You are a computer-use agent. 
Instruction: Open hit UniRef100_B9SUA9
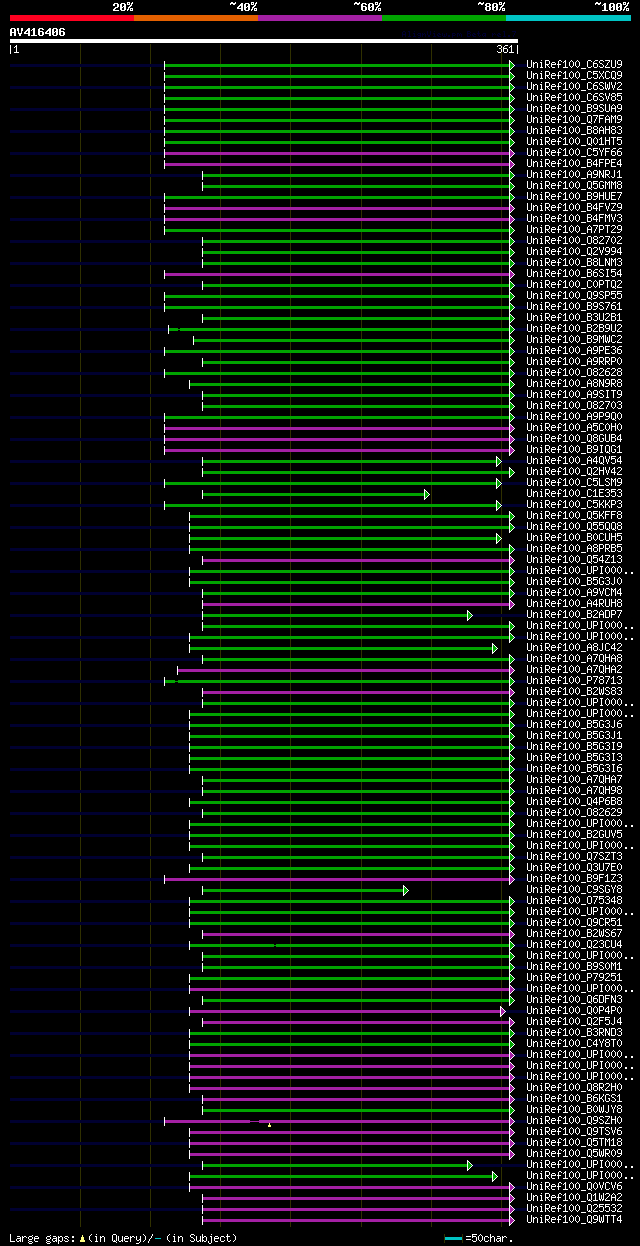(574, 109)
